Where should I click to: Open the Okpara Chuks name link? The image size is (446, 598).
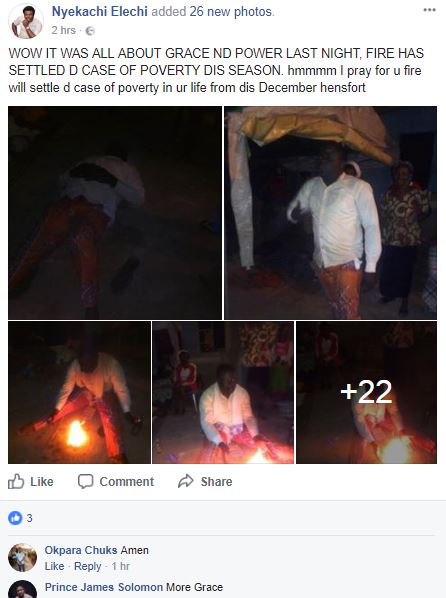(81, 550)
